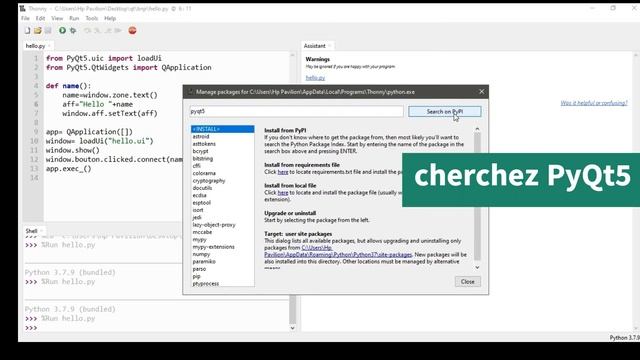This screenshot has height=360, width=640.
Task: Select the hello.py editor tab
Action: tap(35, 46)
